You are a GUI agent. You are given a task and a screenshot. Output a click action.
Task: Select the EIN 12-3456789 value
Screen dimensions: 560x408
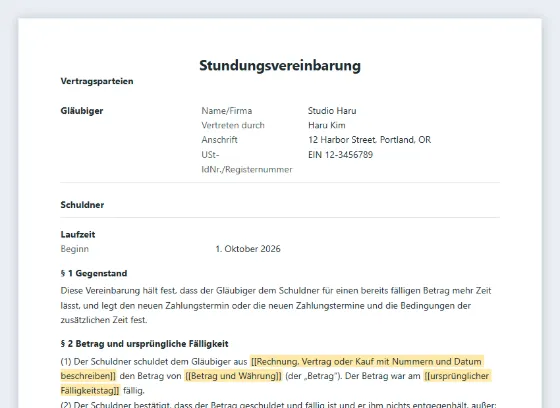click(x=340, y=155)
